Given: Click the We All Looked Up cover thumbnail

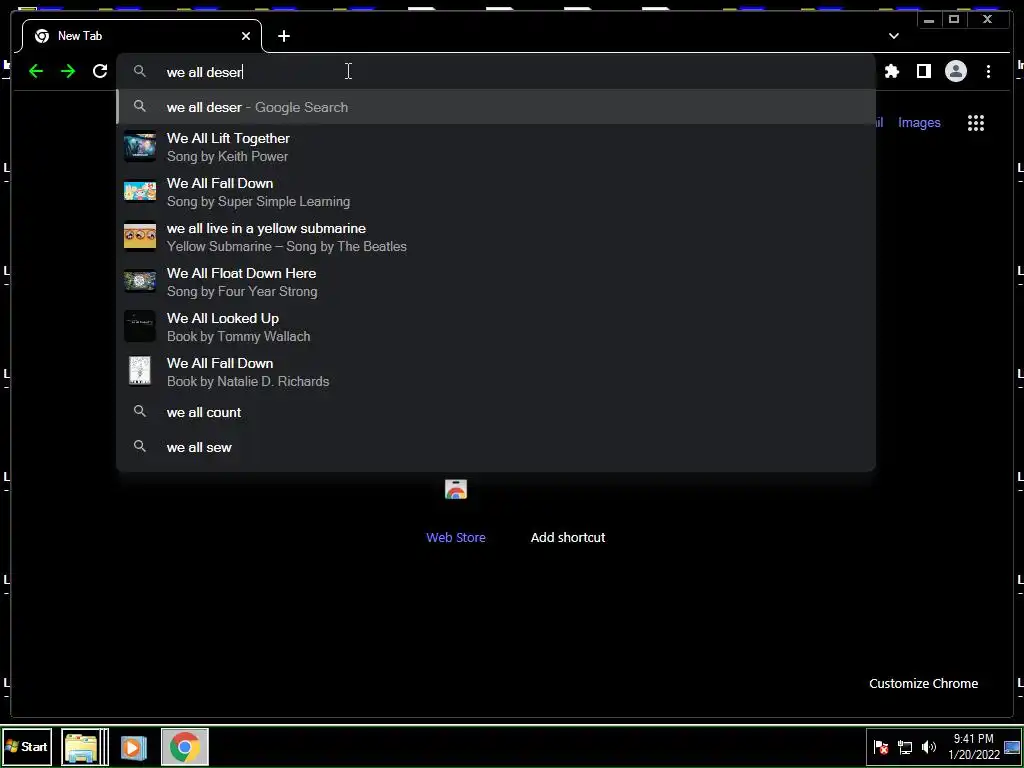Looking at the screenshot, I should click(140, 327).
